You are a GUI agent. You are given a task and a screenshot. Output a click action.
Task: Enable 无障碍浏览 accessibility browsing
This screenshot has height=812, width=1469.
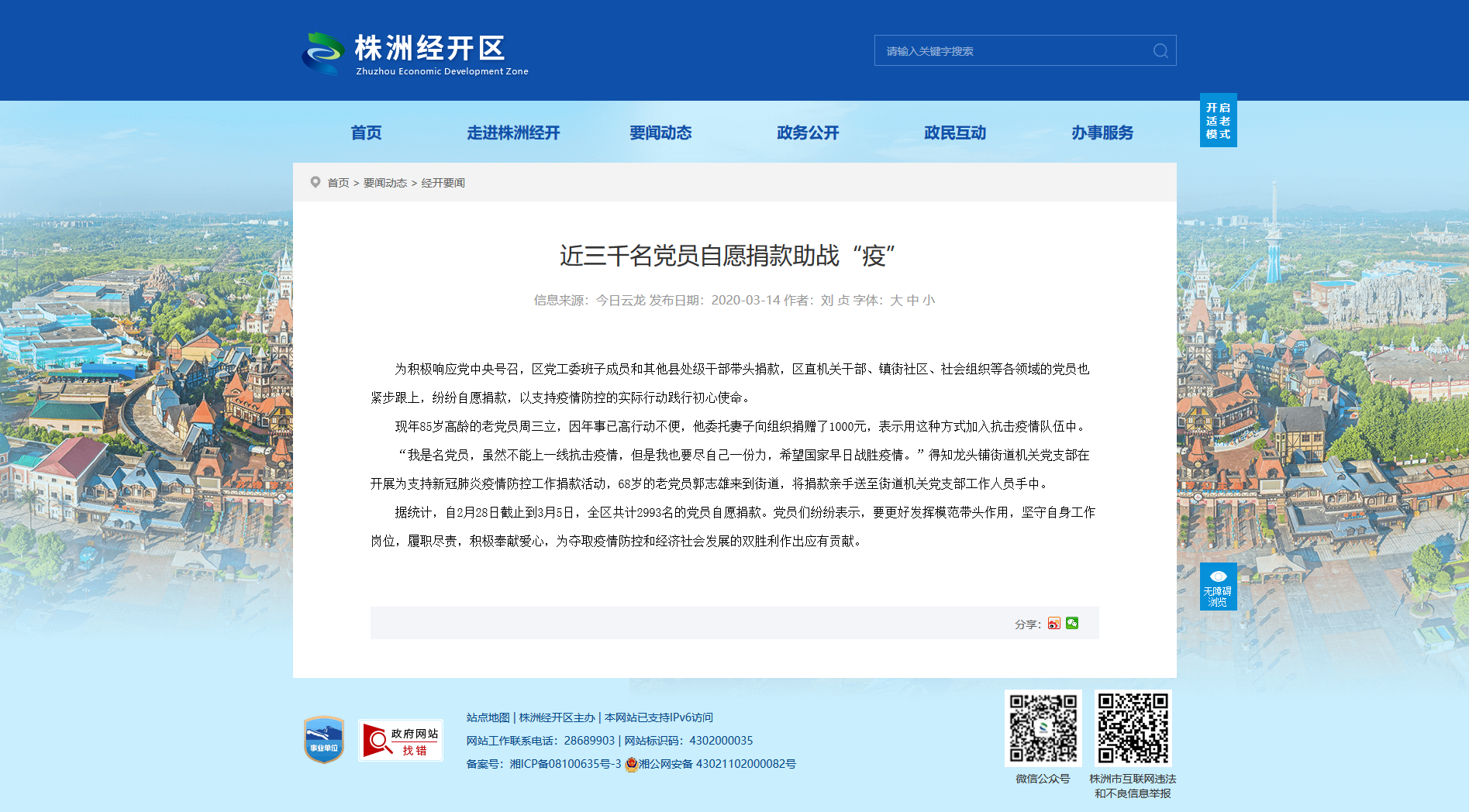[x=1218, y=587]
